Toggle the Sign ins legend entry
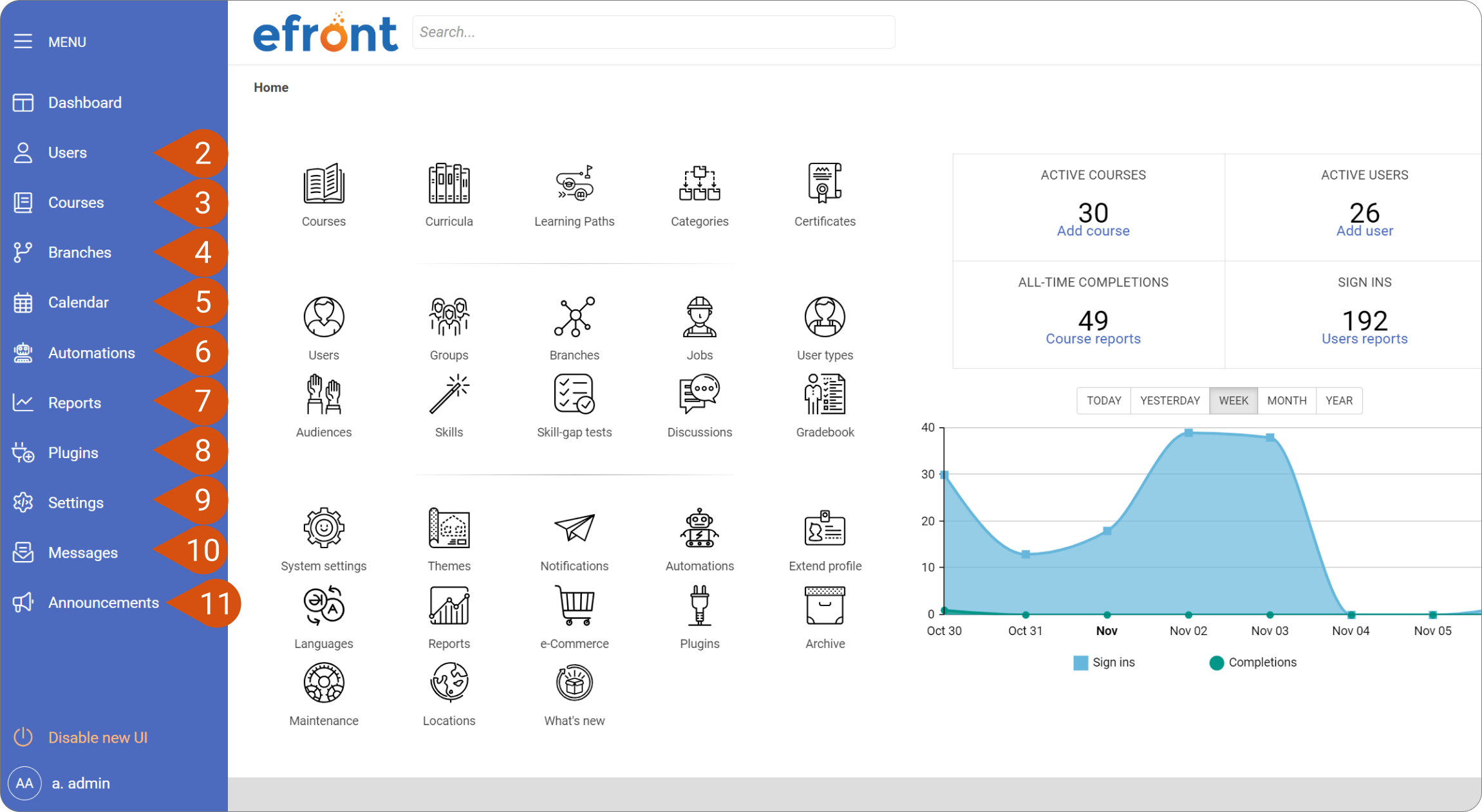This screenshot has height=812, width=1482. (1103, 662)
